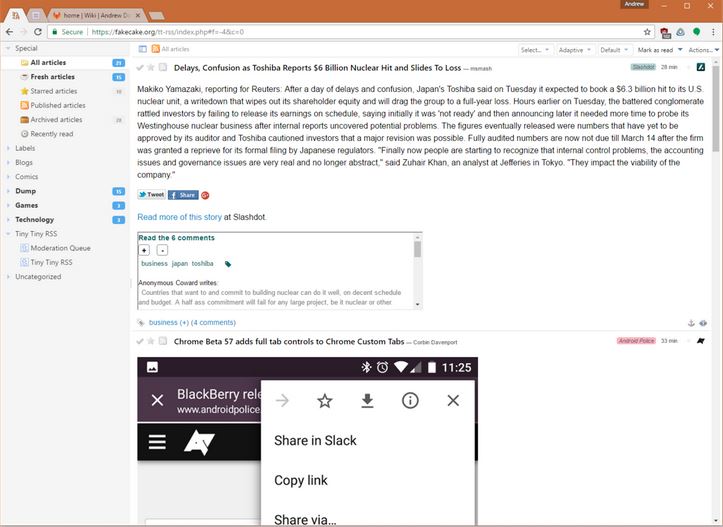Select the Toshiba article checkbox
The image size is (723, 527).
pos(163,67)
